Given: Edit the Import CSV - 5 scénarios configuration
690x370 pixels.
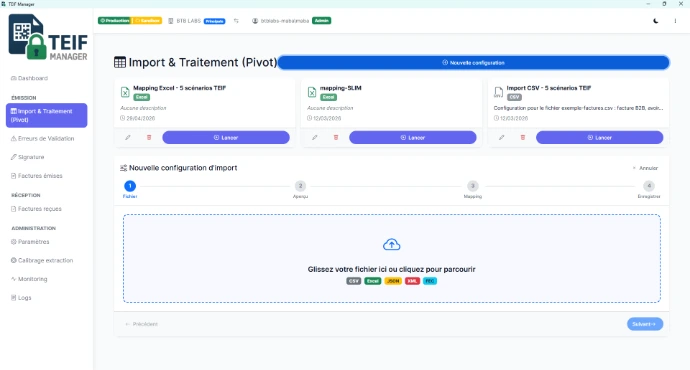Looking at the screenshot, I should click(x=501, y=138).
